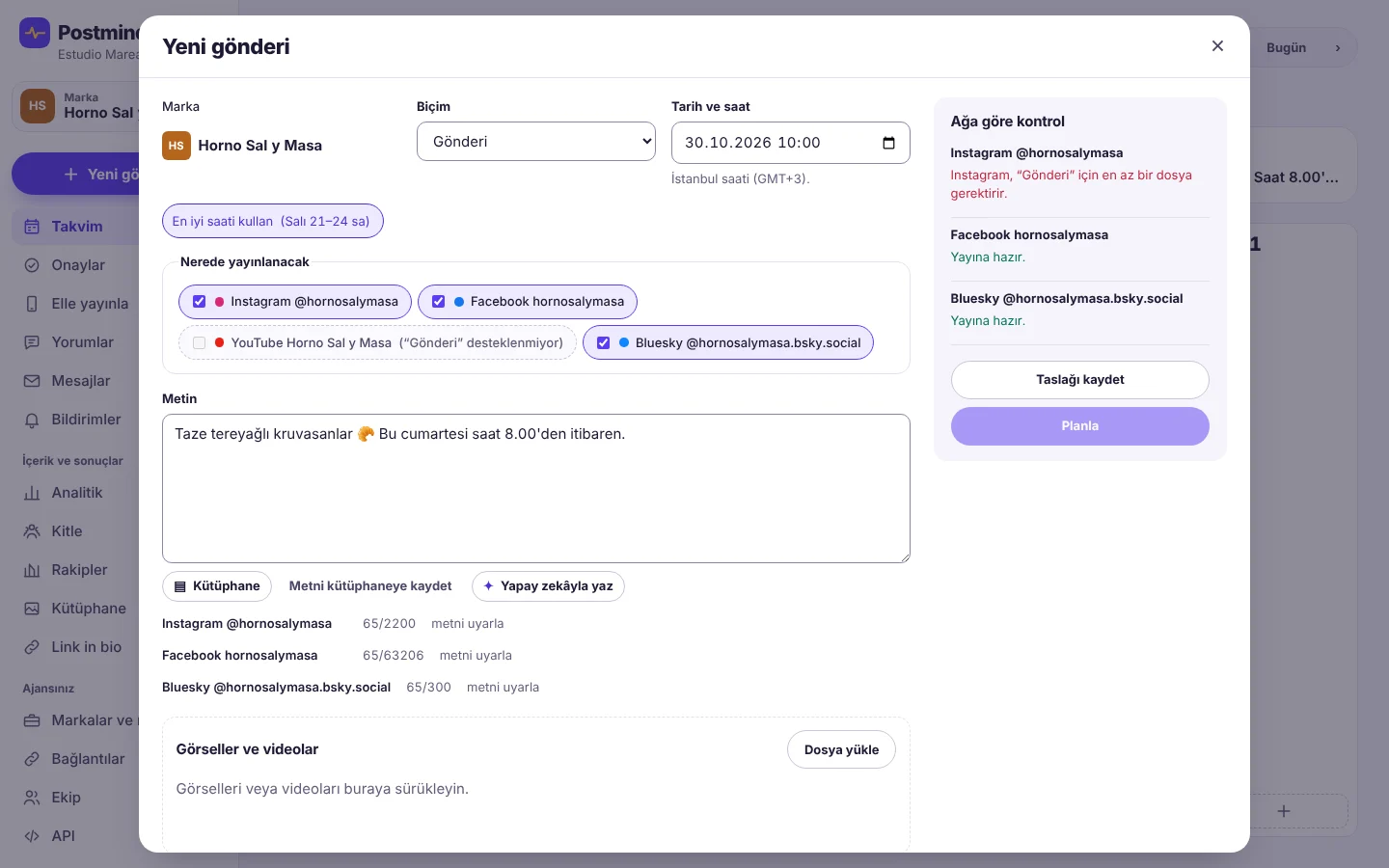Open the Biçim dropdown set to Gönderi

(536, 142)
